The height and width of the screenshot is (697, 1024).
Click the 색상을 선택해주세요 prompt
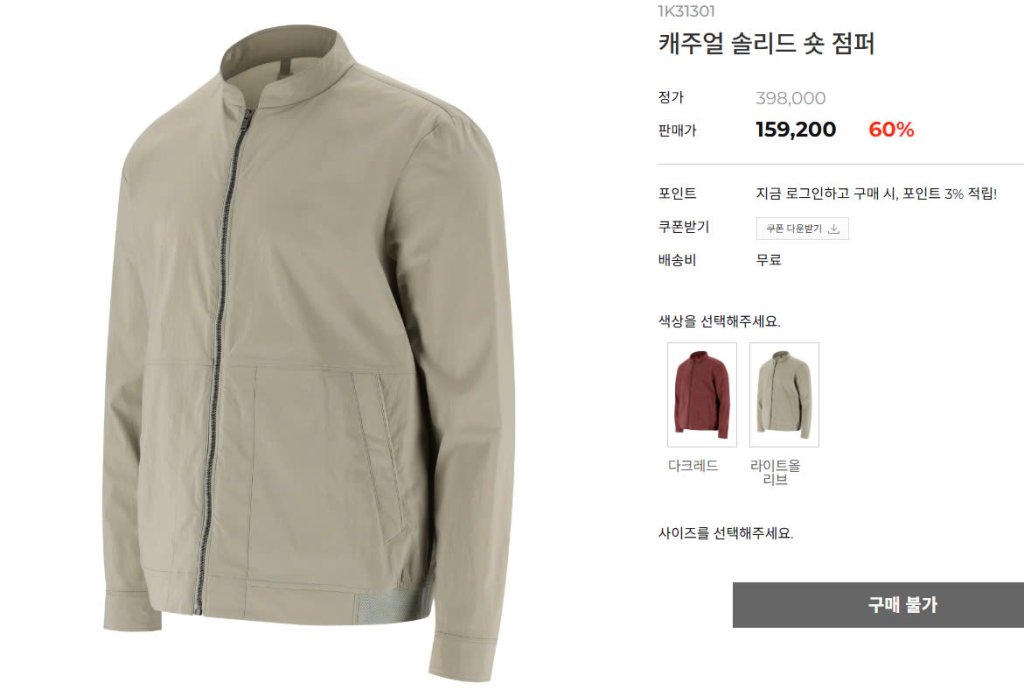(x=719, y=321)
